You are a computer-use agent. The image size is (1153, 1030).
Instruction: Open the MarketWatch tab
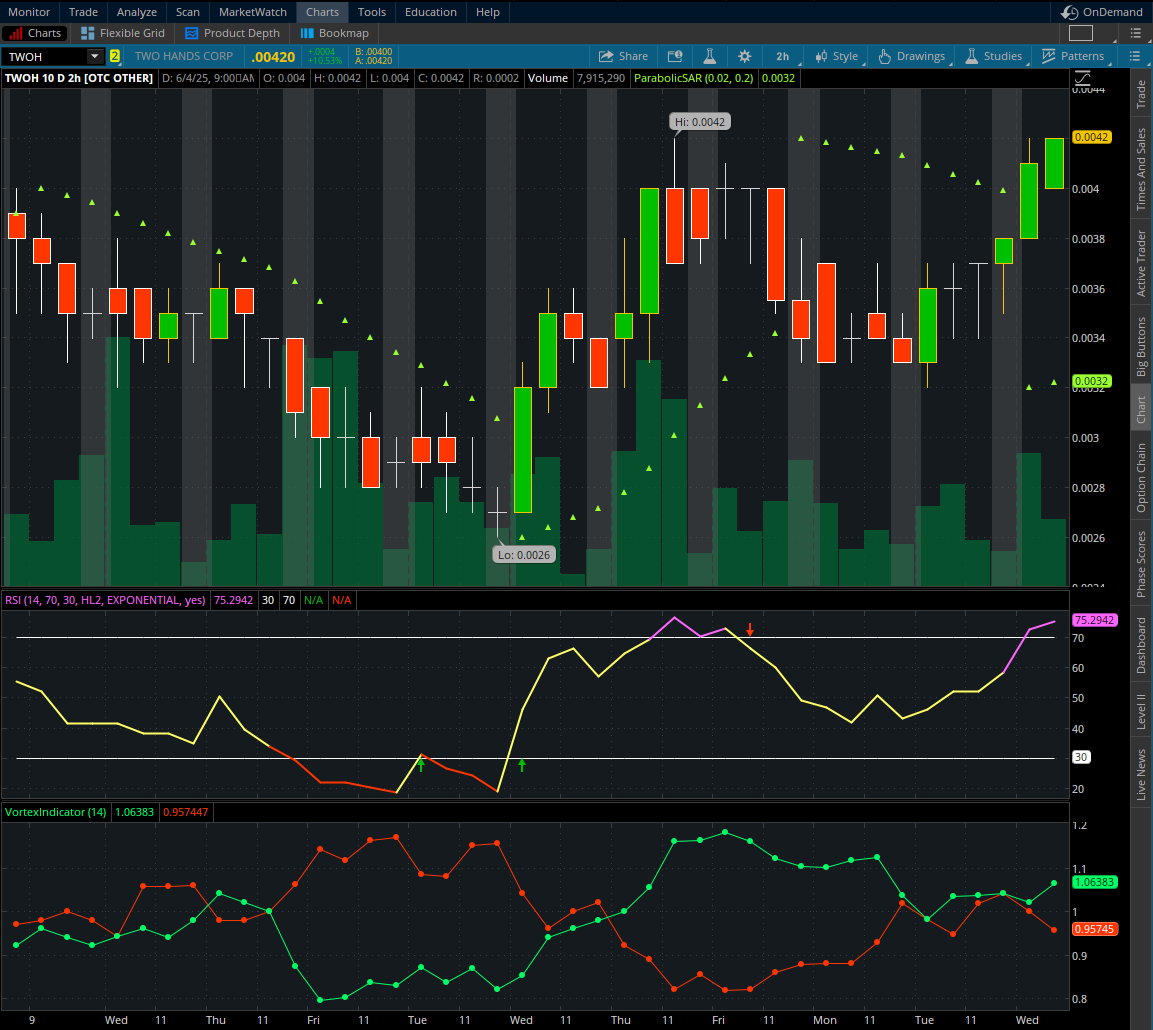coord(253,12)
